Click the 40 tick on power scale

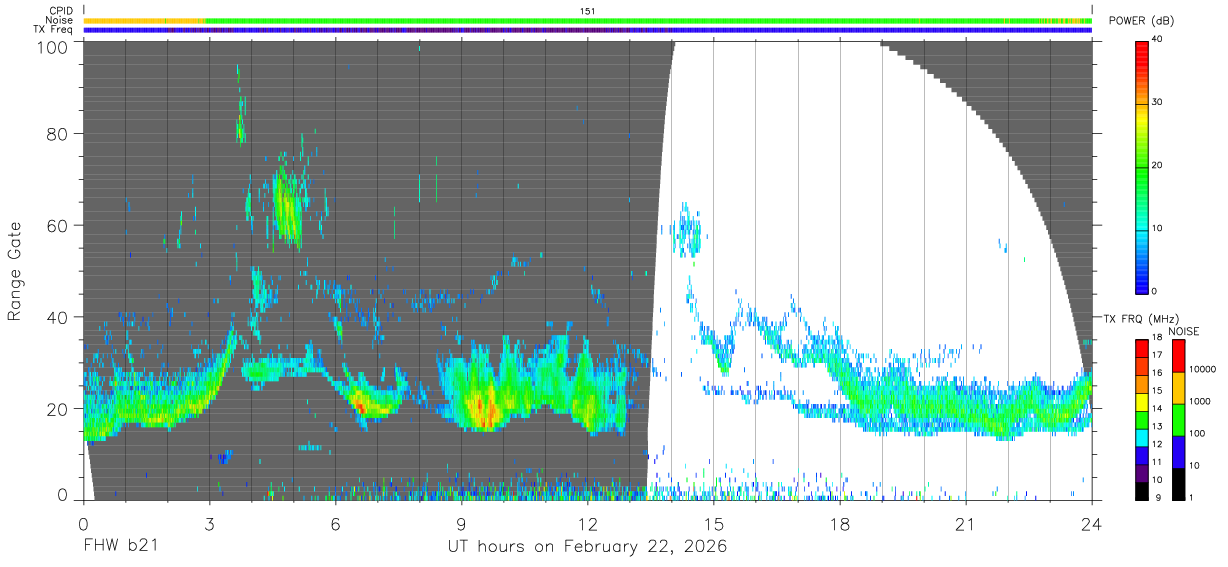1158,39
